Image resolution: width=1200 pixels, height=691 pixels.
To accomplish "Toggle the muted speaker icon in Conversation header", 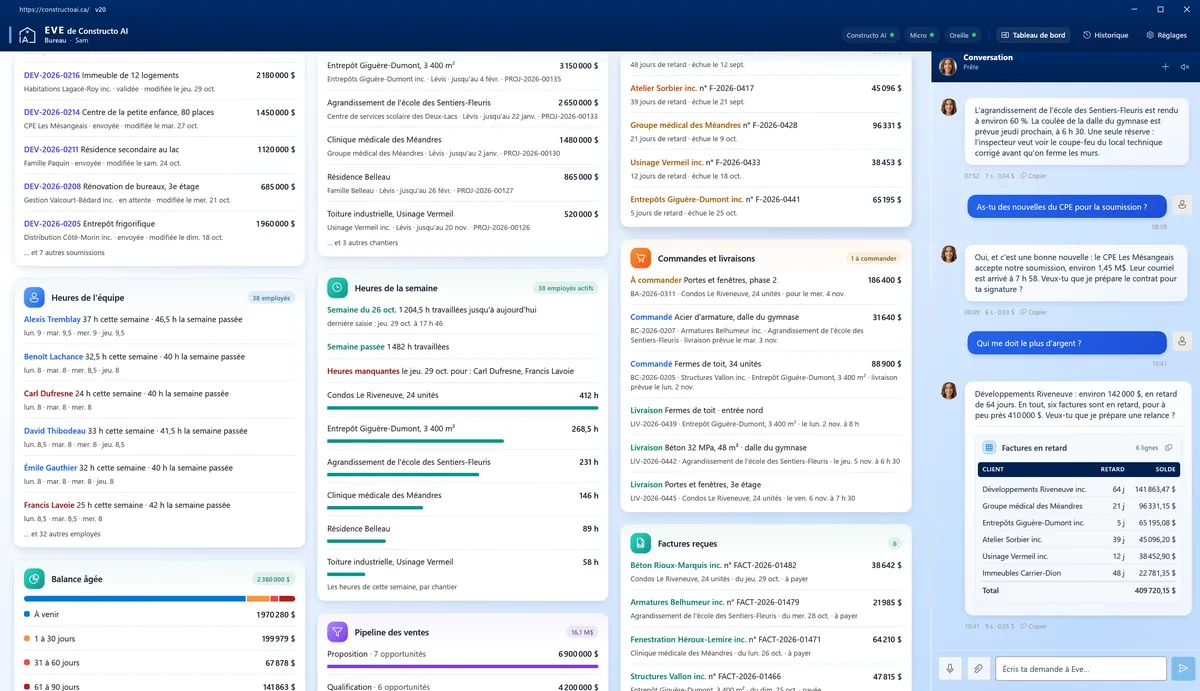I will click(x=1185, y=67).
